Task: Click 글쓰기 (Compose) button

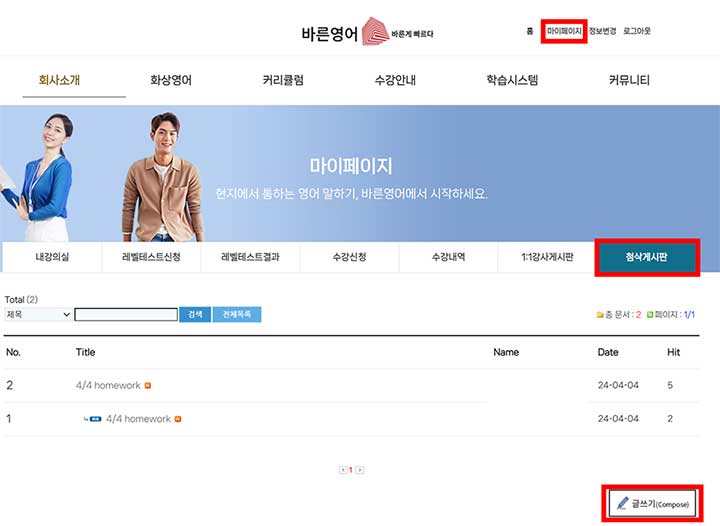Action: coord(654,503)
